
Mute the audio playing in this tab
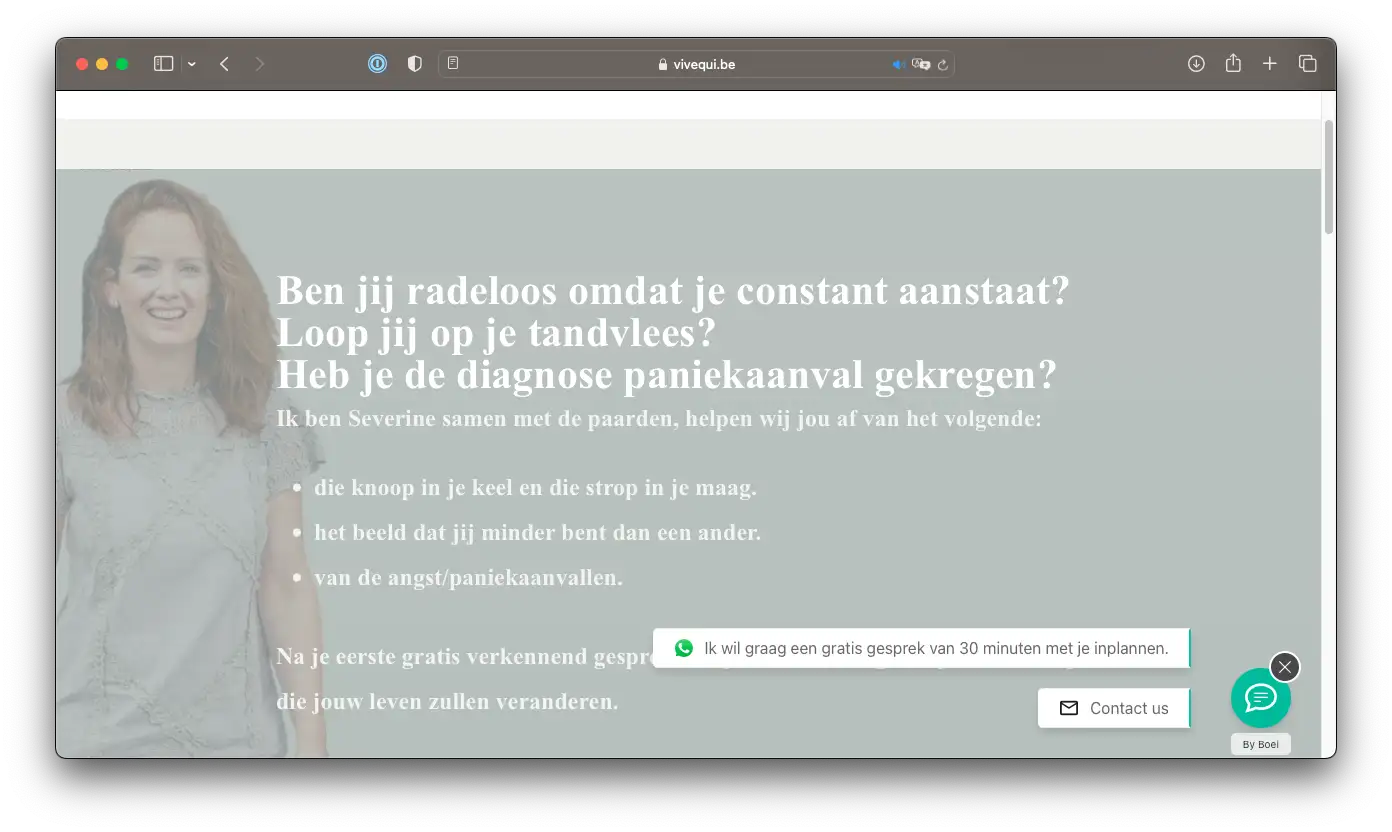(898, 64)
